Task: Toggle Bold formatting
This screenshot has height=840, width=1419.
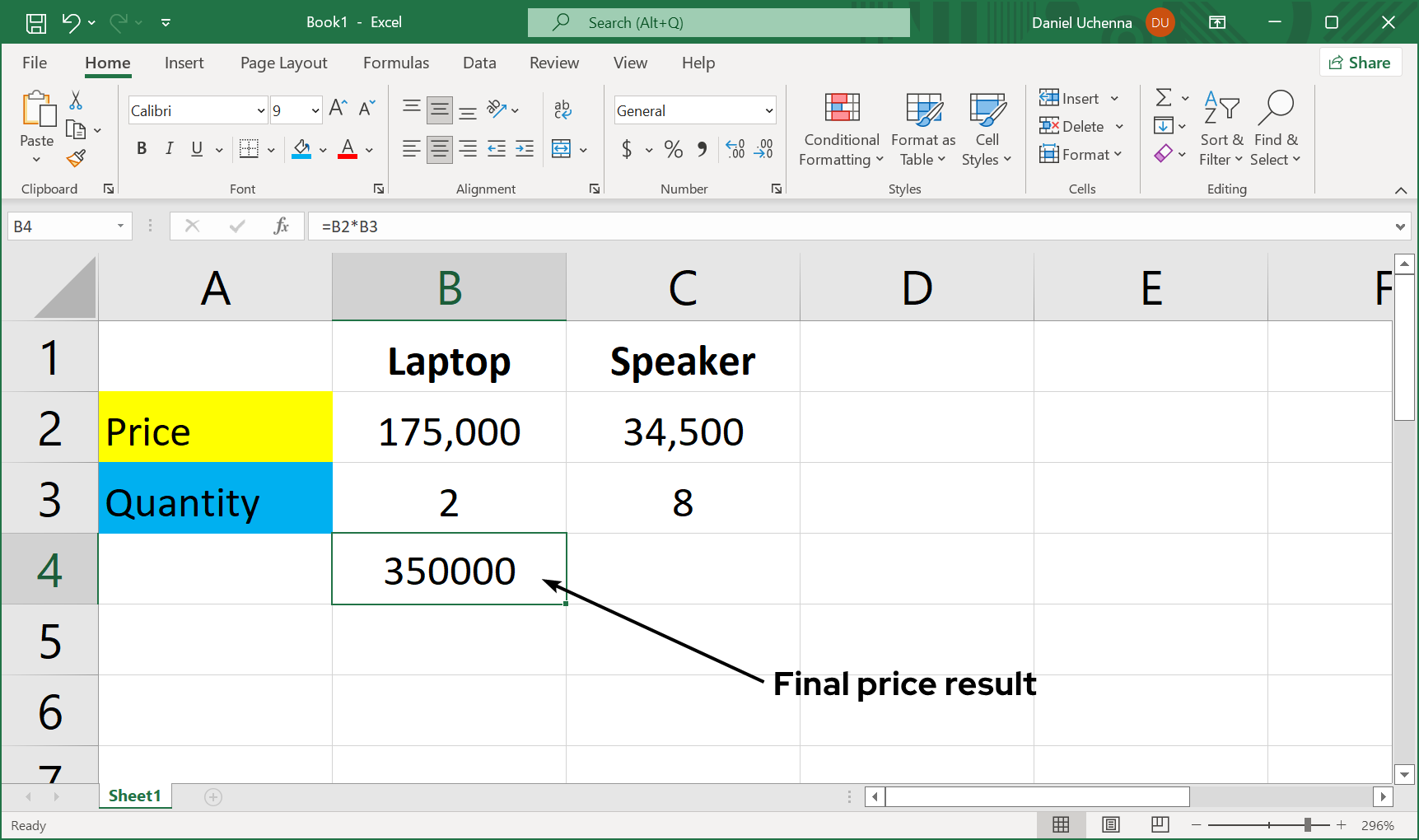Action: coord(142,149)
